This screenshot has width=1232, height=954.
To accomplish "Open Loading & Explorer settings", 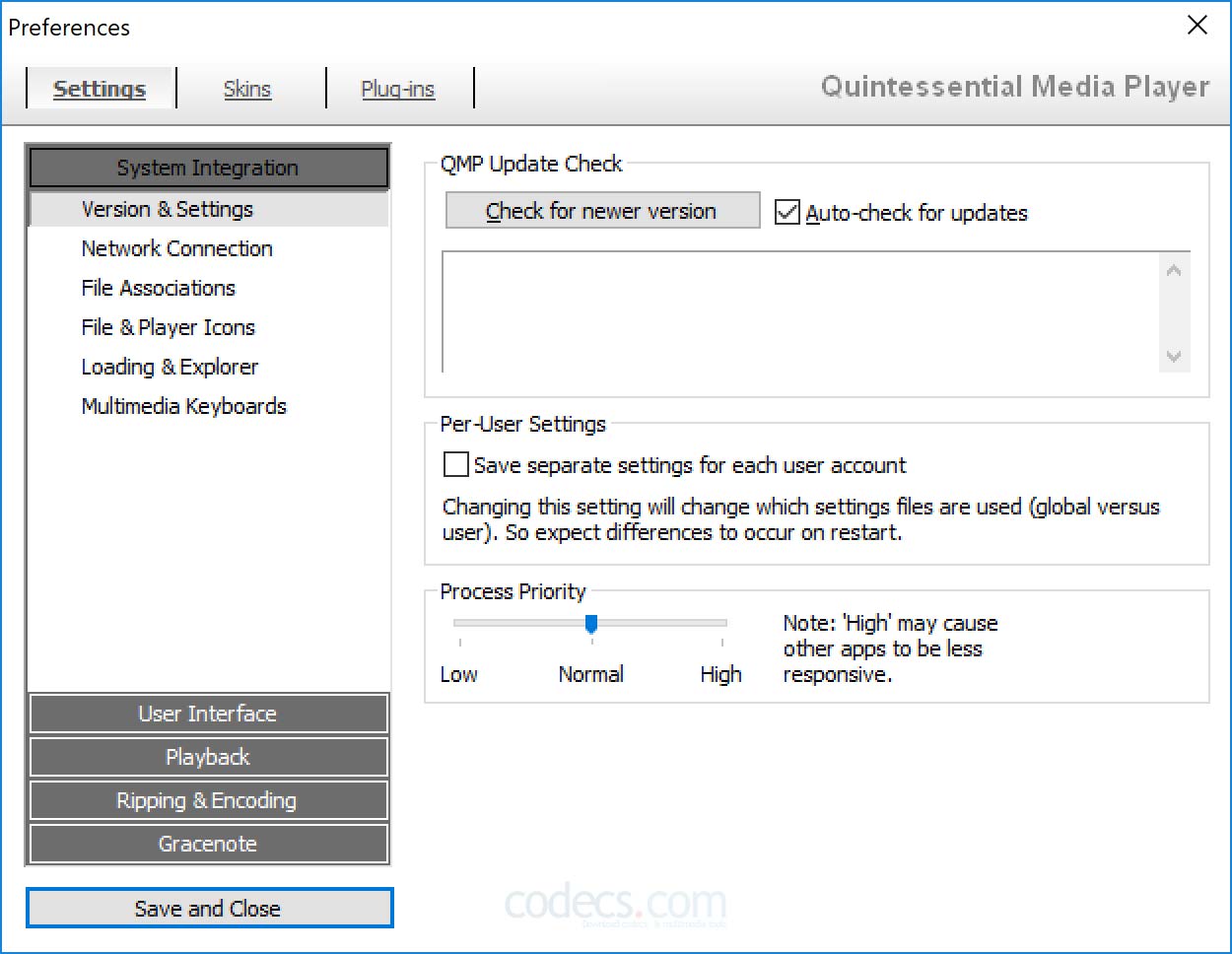I will coord(170,367).
